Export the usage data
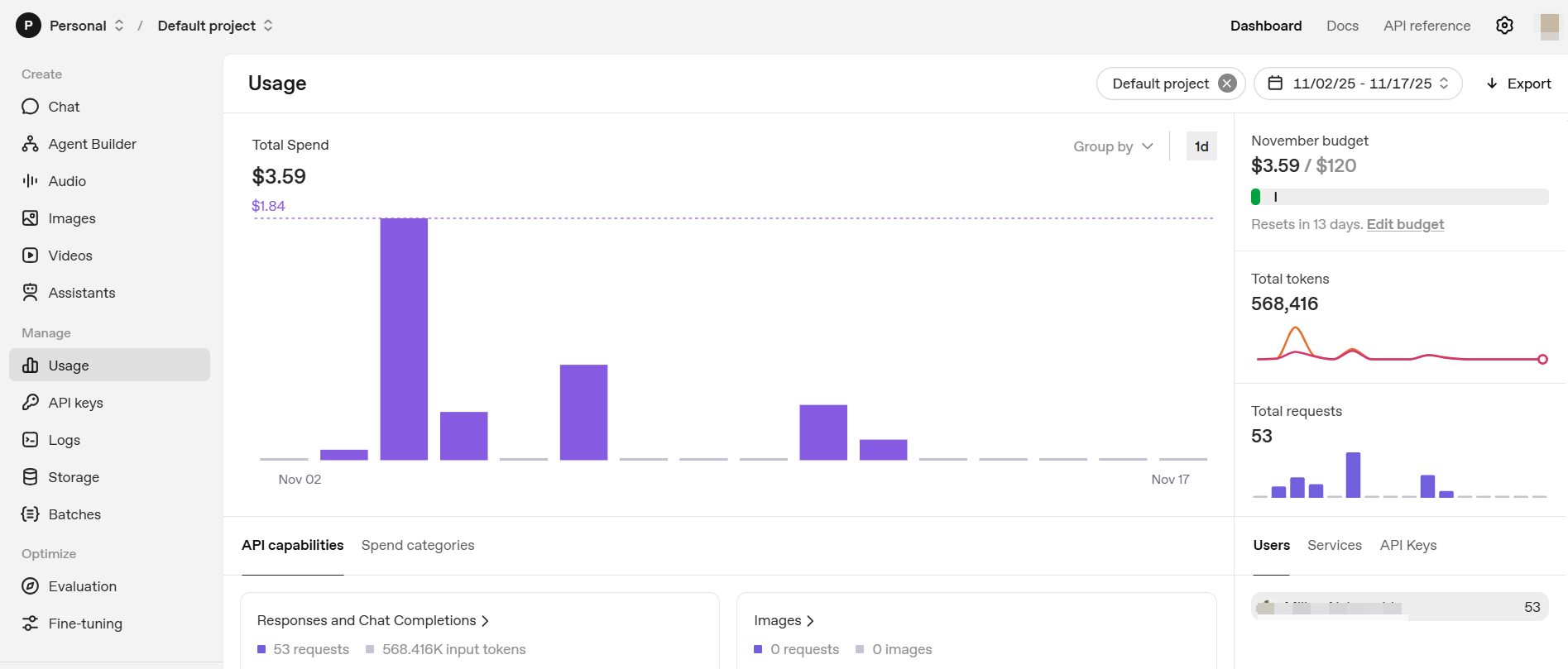The height and width of the screenshot is (669, 1568). coord(1518,84)
